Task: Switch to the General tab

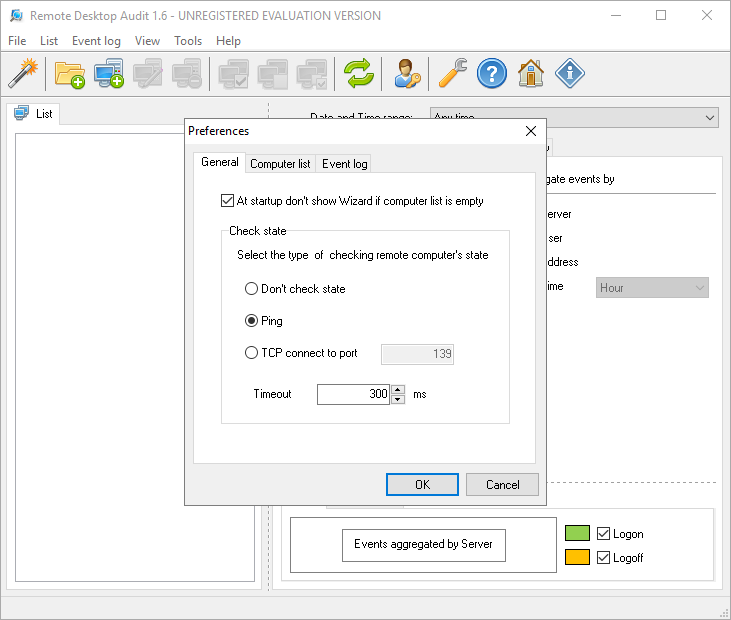Action: coord(220,162)
